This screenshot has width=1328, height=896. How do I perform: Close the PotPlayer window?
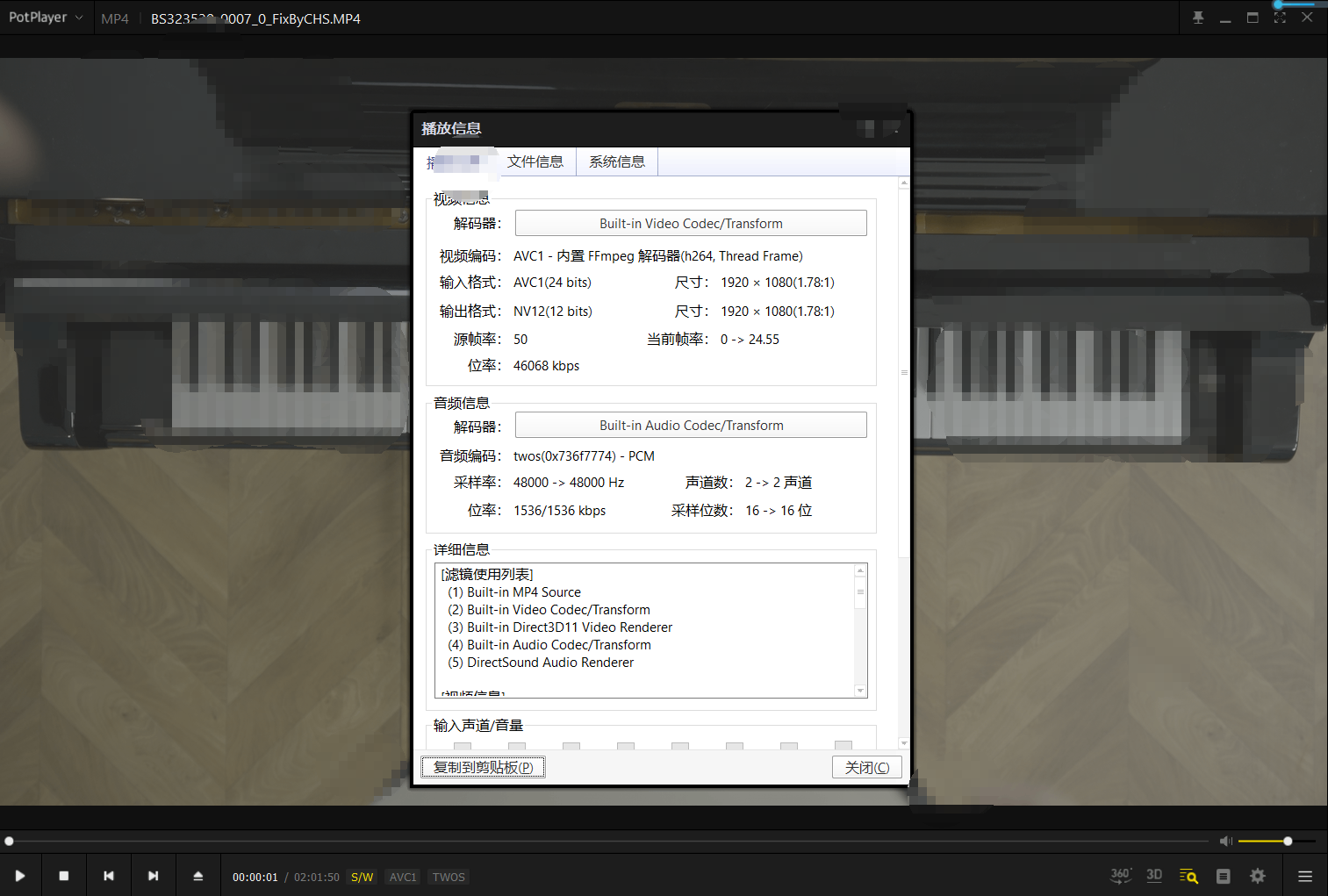point(1307,18)
